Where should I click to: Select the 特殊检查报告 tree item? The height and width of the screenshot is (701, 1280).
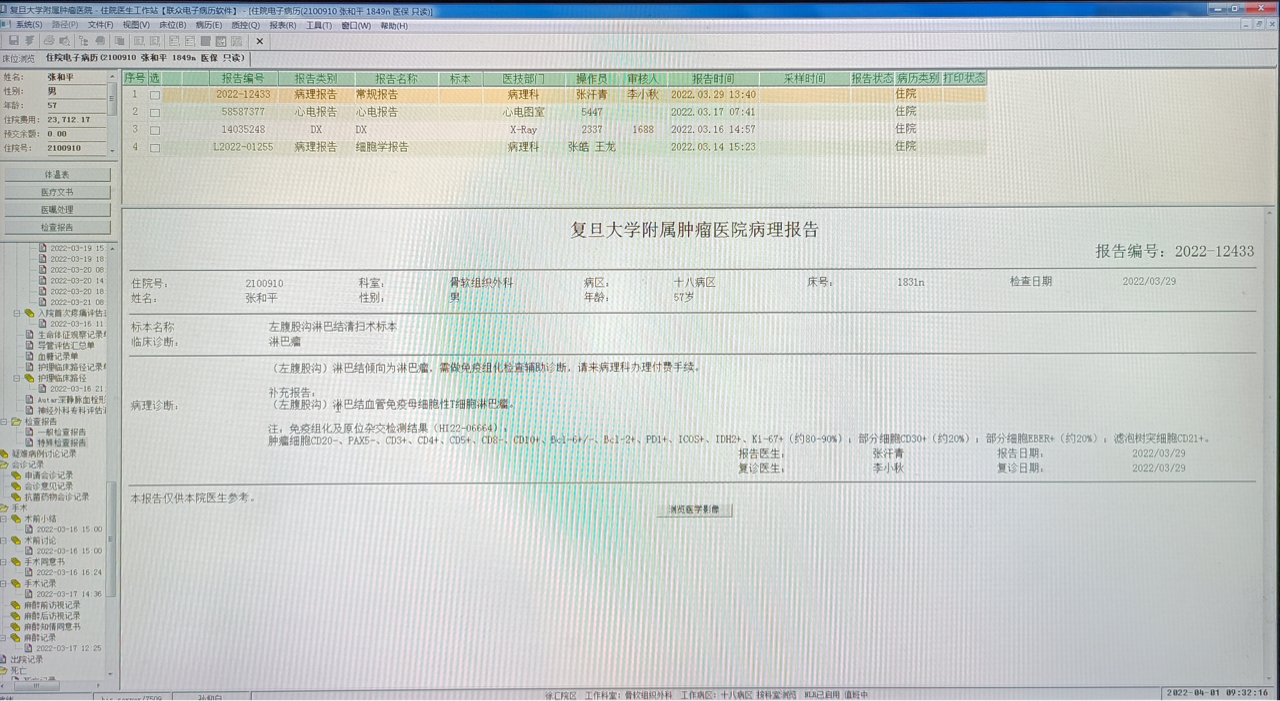point(62,442)
